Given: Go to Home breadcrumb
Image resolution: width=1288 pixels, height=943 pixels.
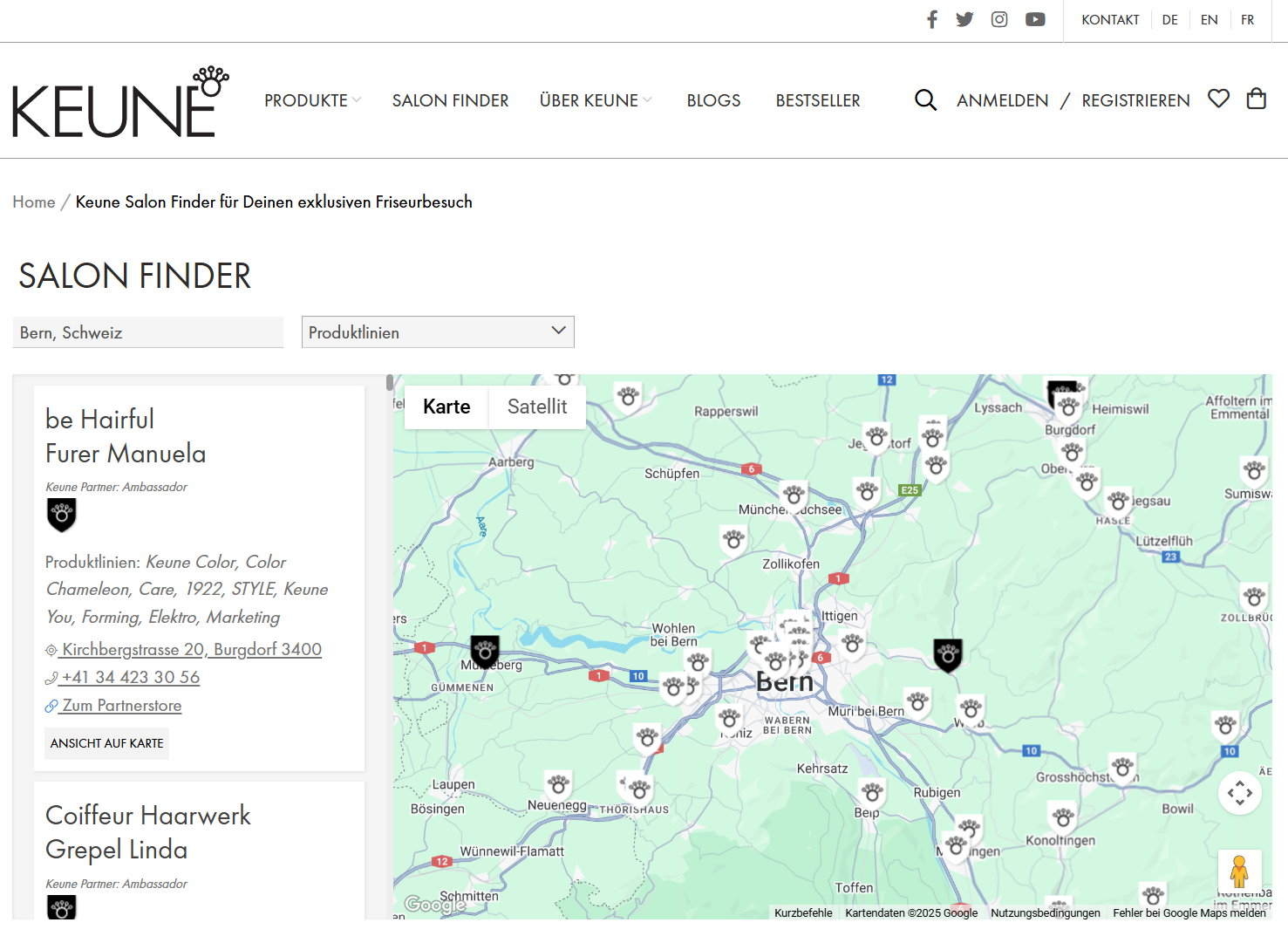Looking at the screenshot, I should (34, 202).
